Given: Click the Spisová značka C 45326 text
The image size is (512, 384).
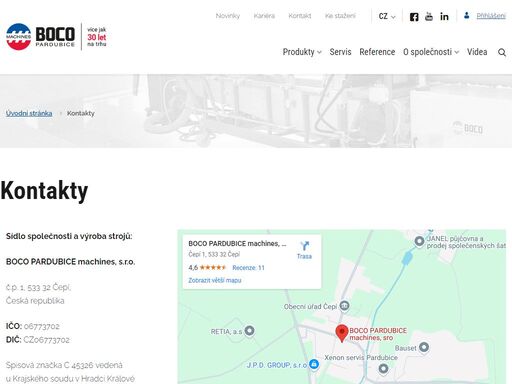Looking at the screenshot, I should tap(64, 365).
